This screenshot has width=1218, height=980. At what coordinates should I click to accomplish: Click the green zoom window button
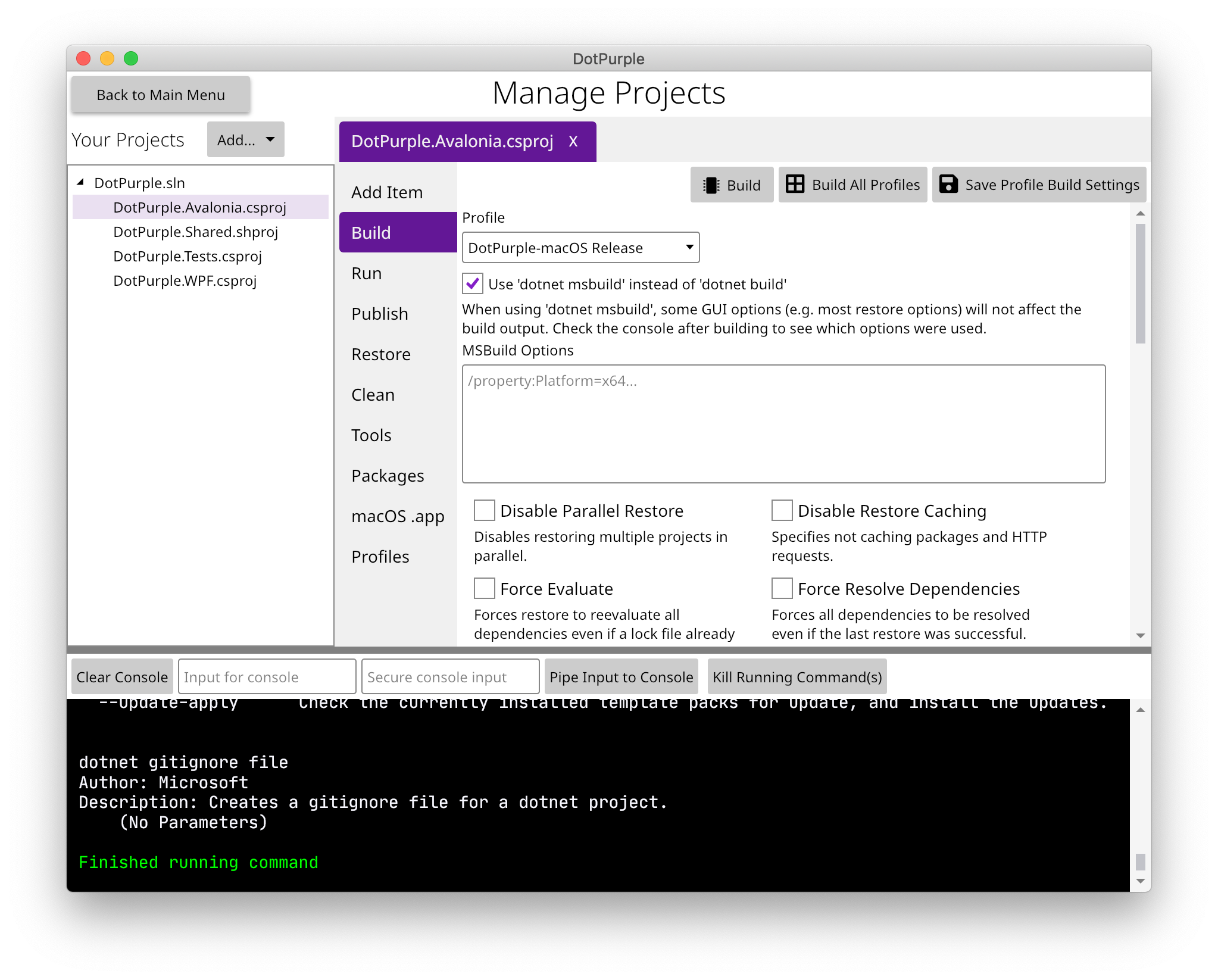coord(131,58)
